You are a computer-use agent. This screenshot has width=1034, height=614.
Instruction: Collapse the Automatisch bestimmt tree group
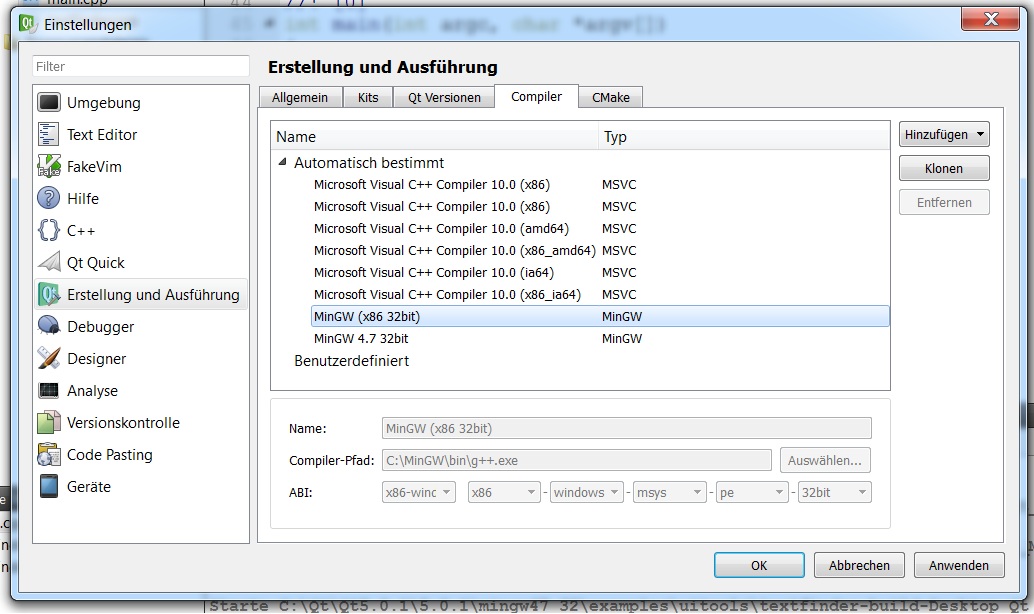point(282,162)
